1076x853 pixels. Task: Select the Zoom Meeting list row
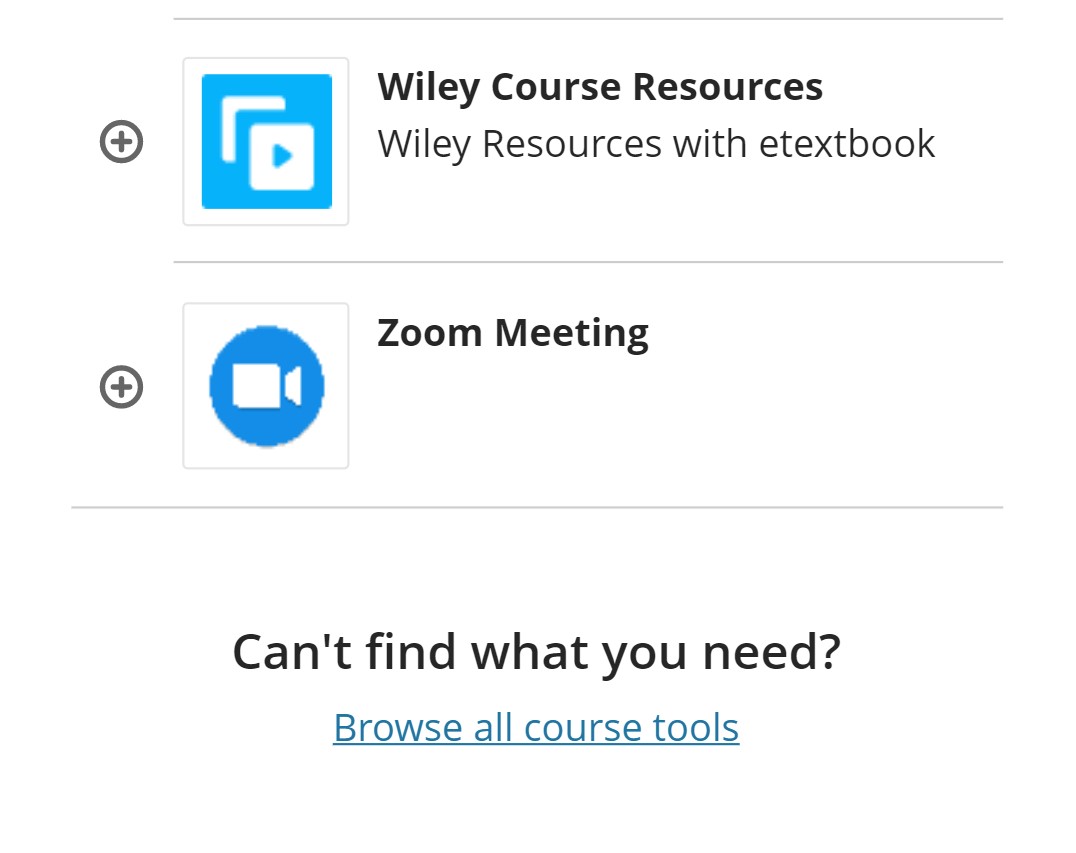537,386
